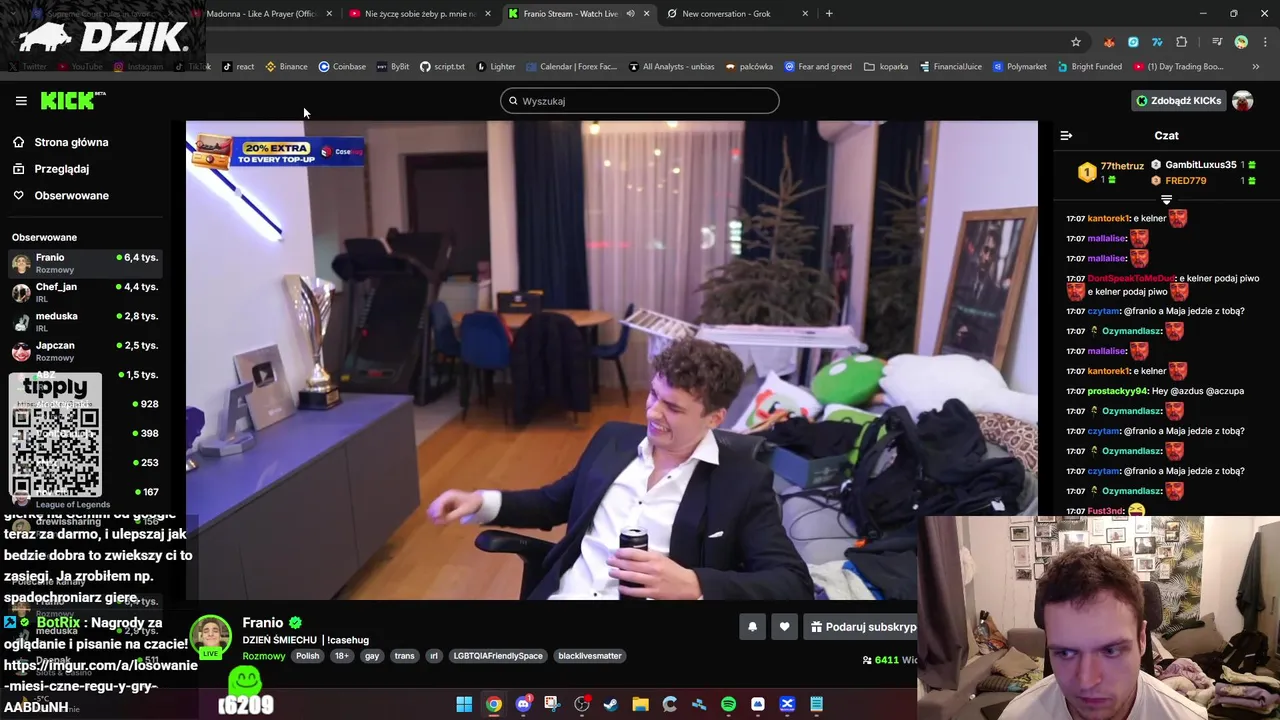Click Zdobądź KICKs button
Viewport: 1280px width, 720px height.
tap(1178, 101)
